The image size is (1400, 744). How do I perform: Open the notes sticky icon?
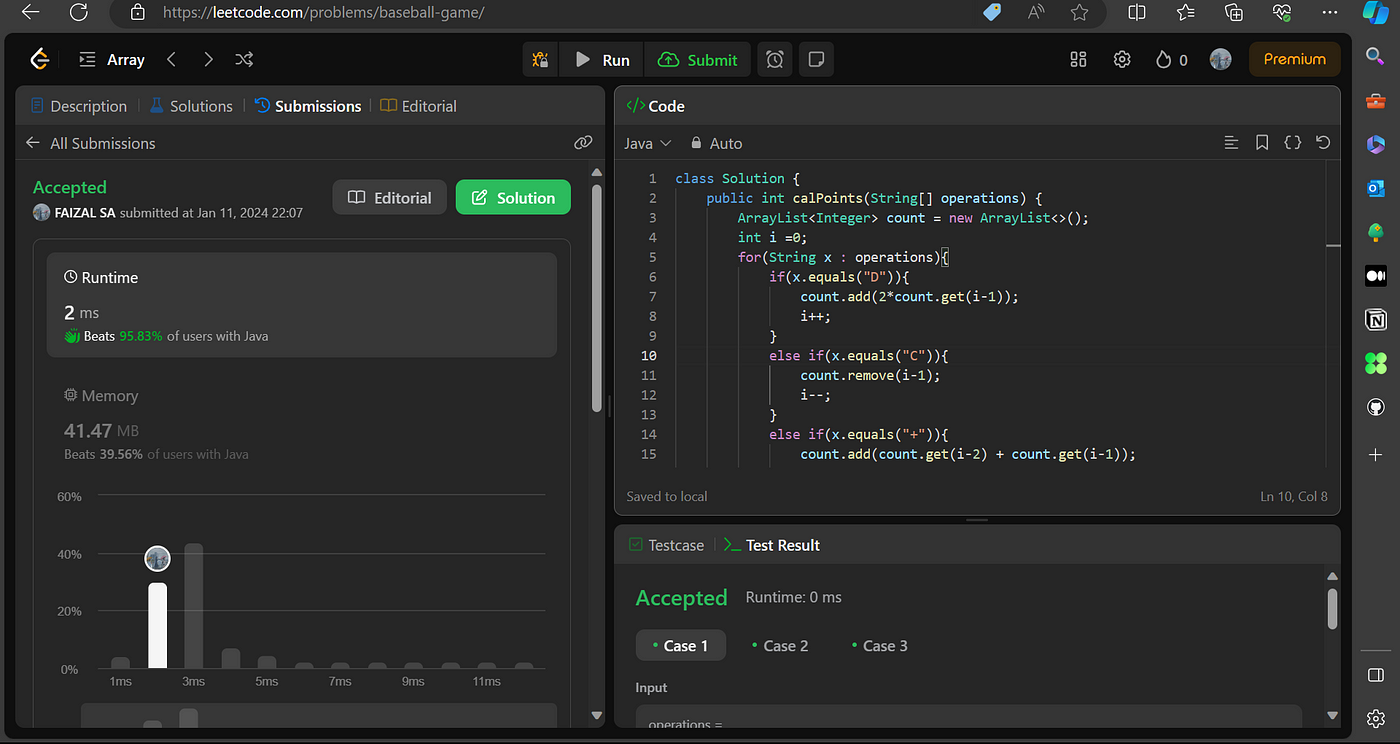coord(816,60)
